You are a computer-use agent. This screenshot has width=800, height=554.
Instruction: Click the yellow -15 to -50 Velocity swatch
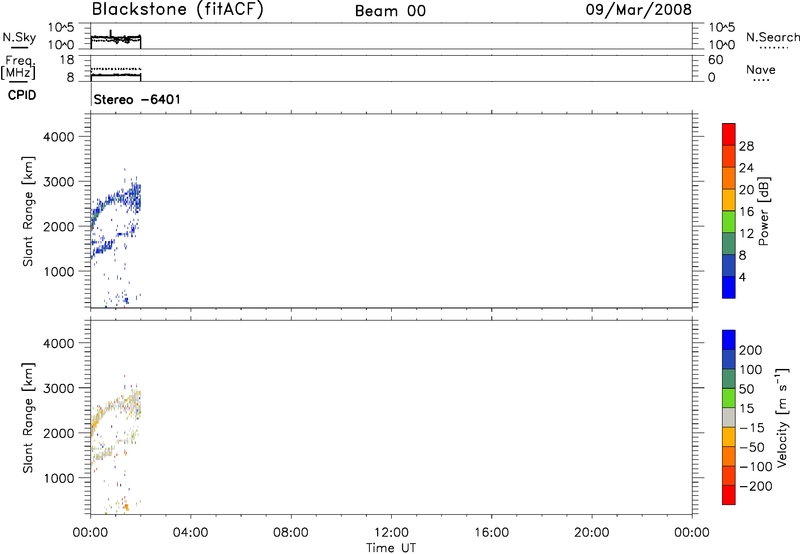729,437
